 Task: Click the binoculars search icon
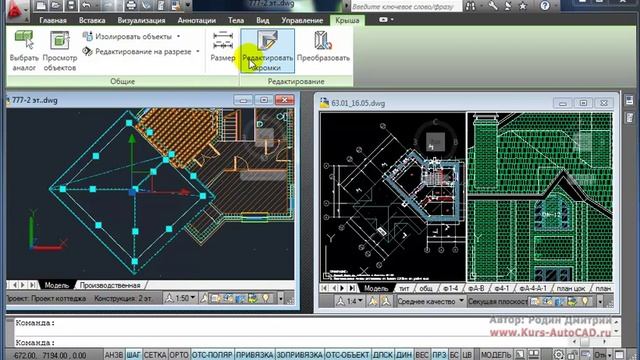[471, 6]
